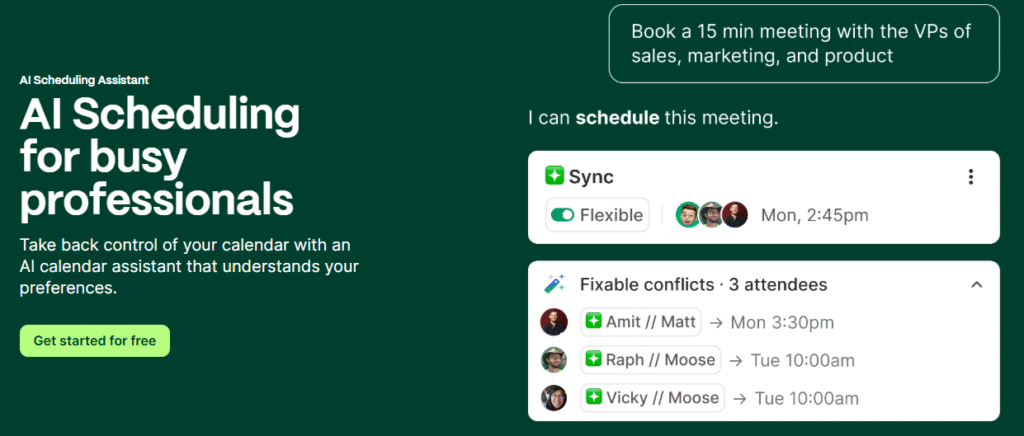The image size is (1024, 436).
Task: Click the Tue 10:00am time for Raph
Action: pyautogui.click(x=803, y=360)
